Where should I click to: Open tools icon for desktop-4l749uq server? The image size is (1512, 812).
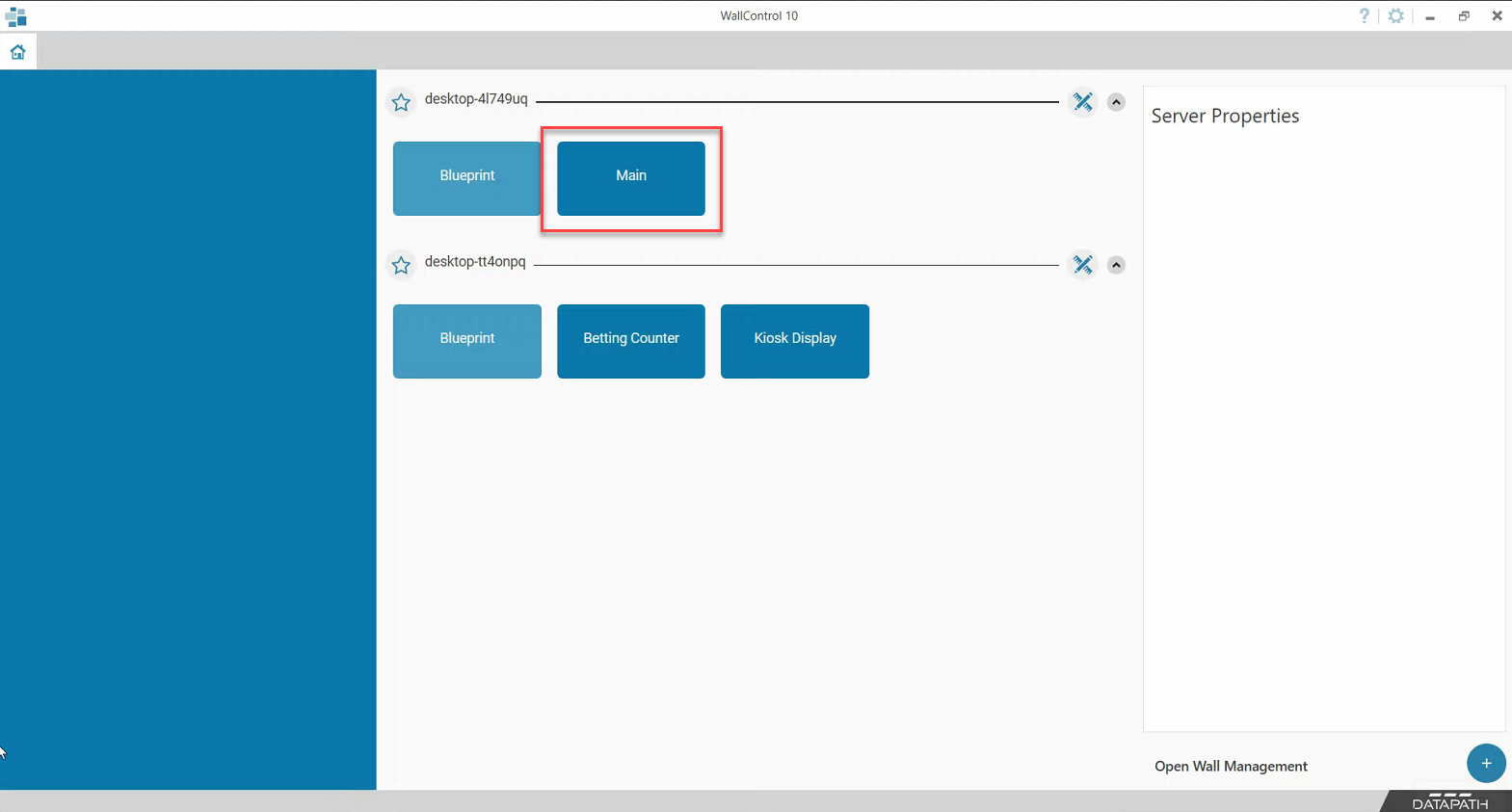tap(1083, 102)
